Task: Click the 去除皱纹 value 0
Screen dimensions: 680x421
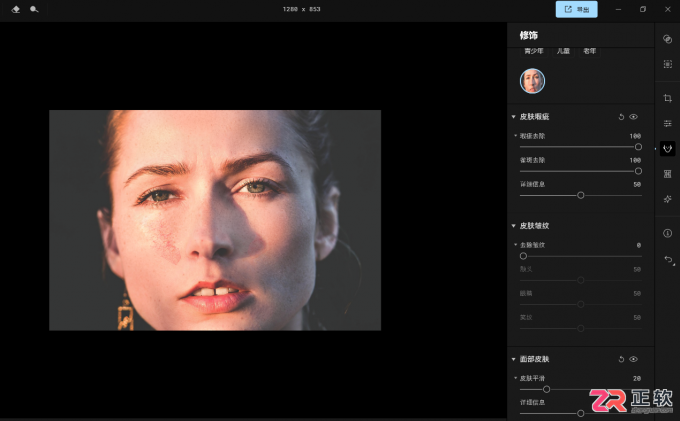Action: click(639, 245)
